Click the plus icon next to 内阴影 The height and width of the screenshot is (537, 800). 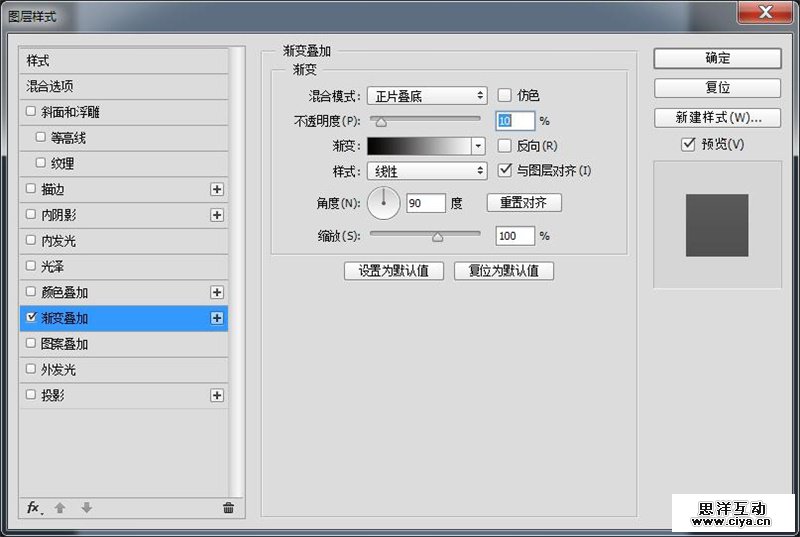click(217, 215)
